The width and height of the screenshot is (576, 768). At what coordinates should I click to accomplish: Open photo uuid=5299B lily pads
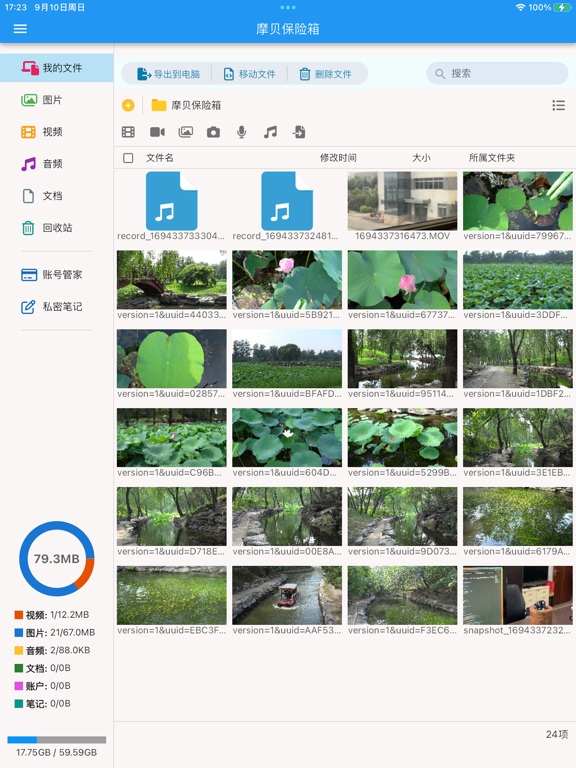(402, 443)
